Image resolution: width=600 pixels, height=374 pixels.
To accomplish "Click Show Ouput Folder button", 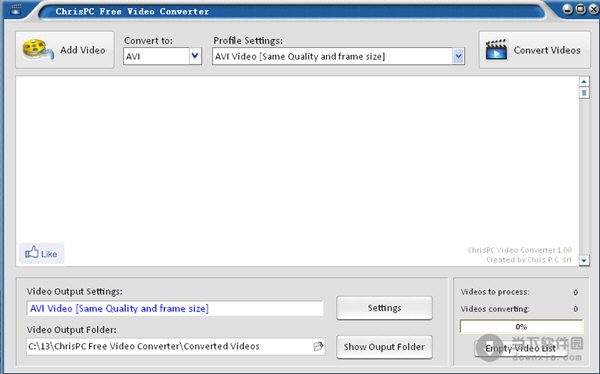I will point(385,347).
